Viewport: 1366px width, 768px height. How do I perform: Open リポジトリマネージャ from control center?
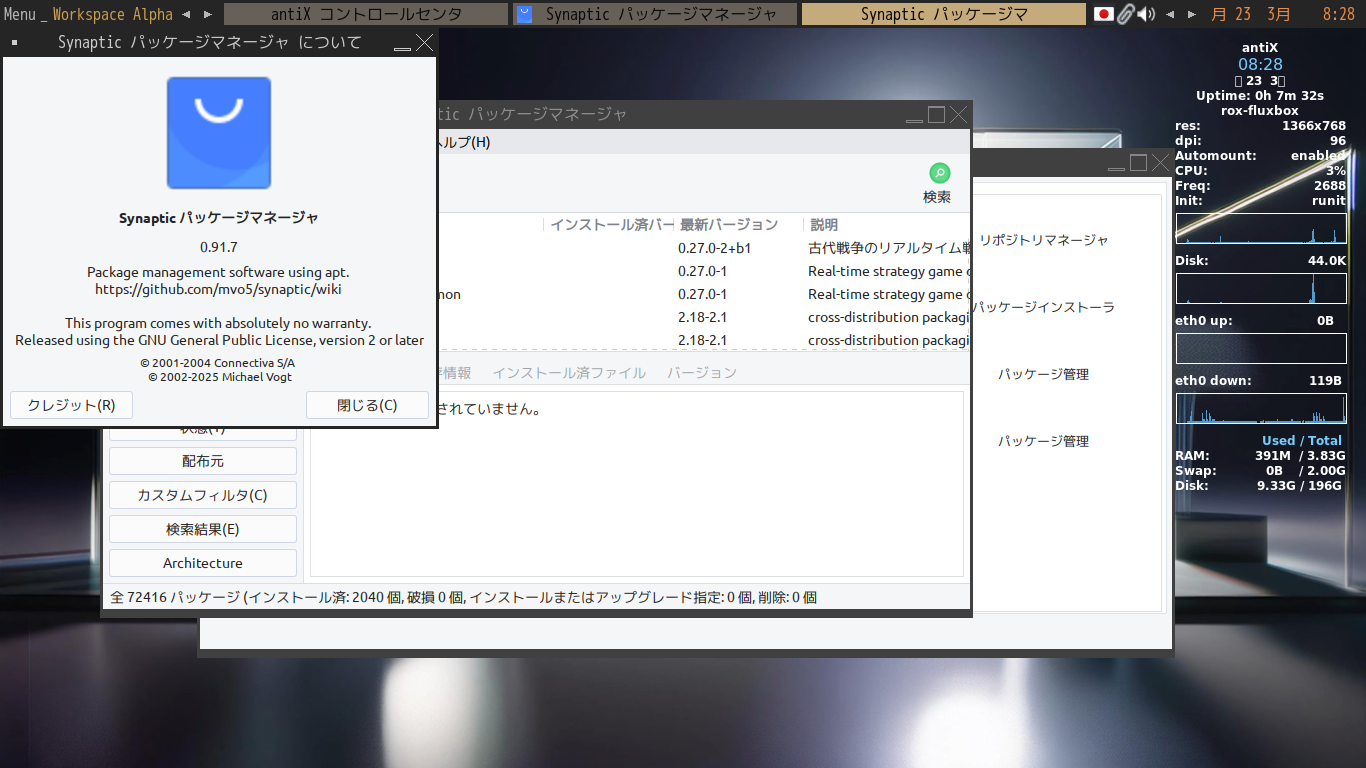point(1044,239)
